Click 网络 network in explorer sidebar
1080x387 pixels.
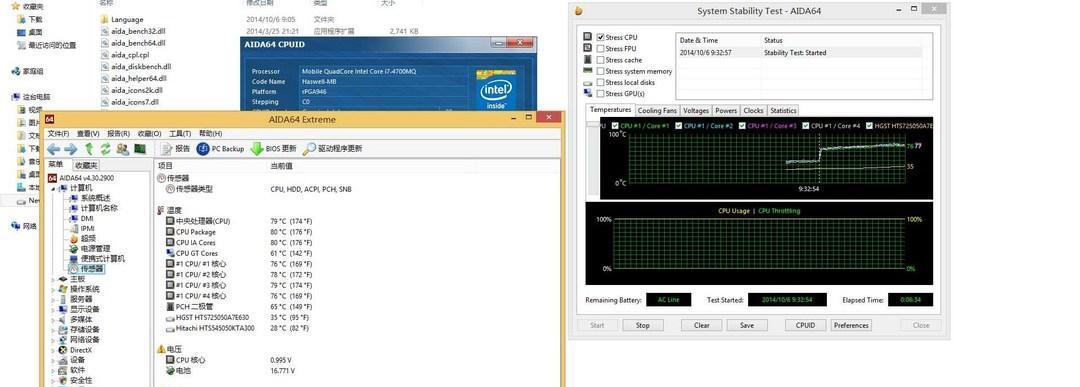point(24,226)
